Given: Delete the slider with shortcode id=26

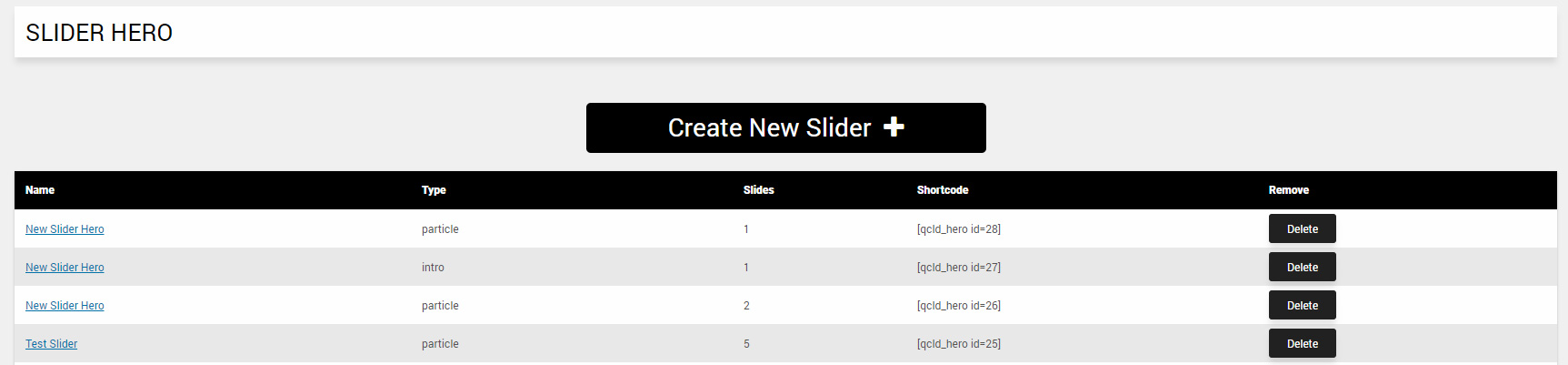Looking at the screenshot, I should pyautogui.click(x=1302, y=306).
